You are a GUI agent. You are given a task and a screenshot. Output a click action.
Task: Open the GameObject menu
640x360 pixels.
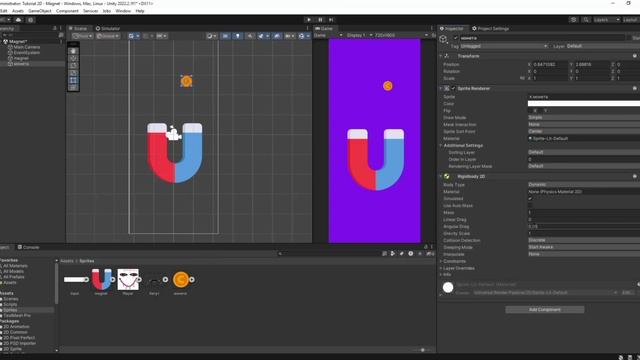pos(40,11)
